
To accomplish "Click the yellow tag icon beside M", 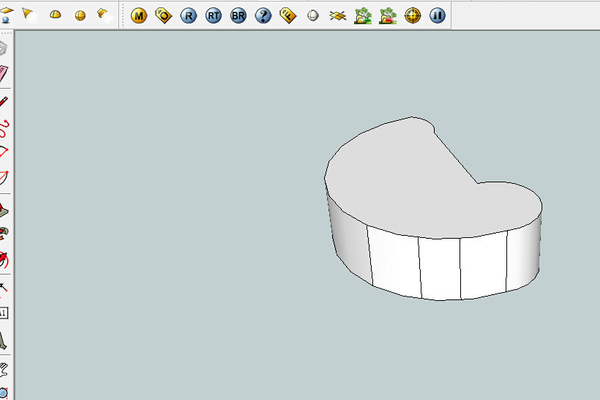I will pos(163,16).
